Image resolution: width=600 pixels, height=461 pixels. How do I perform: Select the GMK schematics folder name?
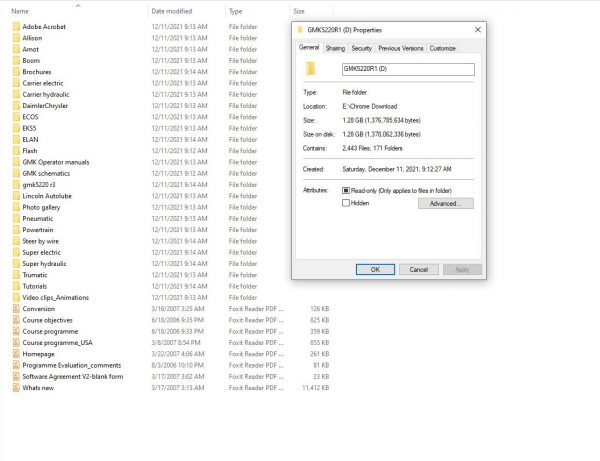(x=46, y=173)
